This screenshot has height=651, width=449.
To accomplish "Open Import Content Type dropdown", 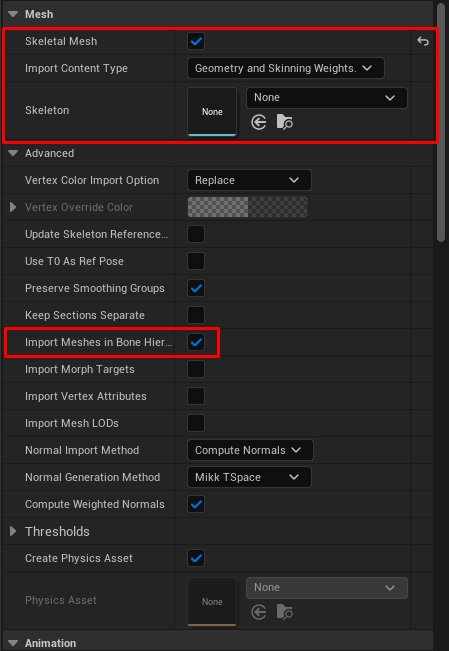I will (286, 68).
